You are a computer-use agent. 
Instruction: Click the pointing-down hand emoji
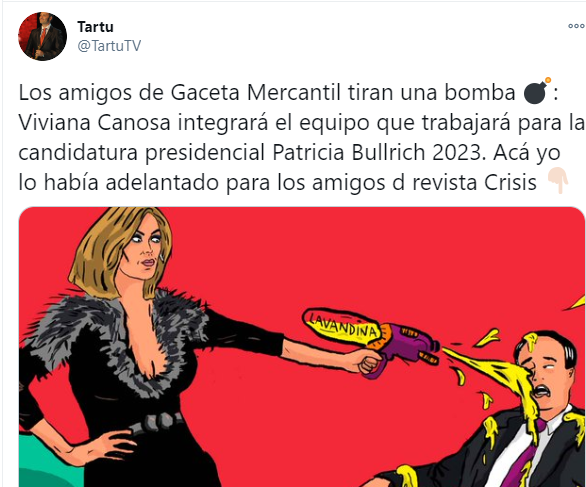pyautogui.click(x=558, y=181)
